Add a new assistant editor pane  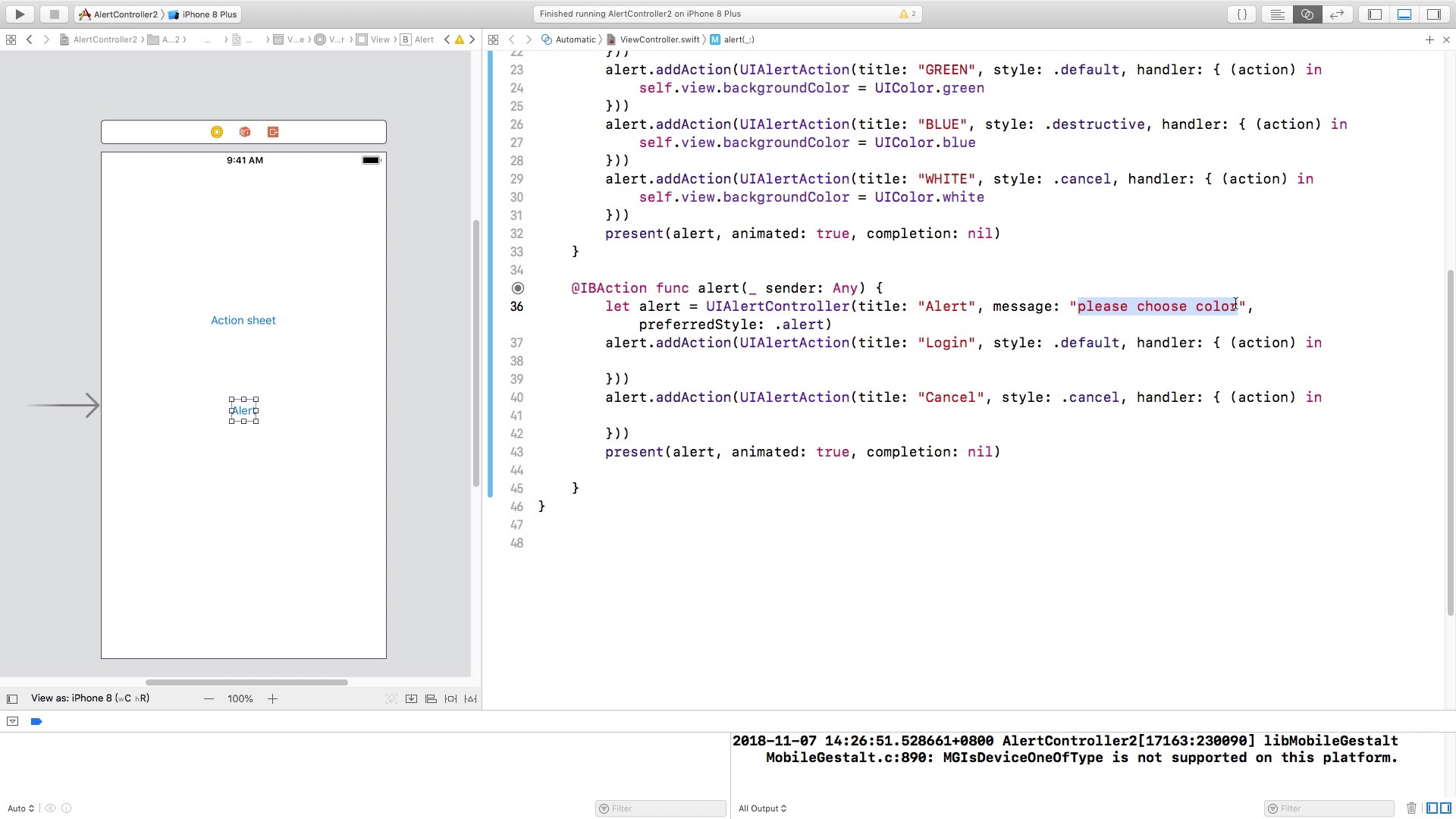coord(1429,39)
